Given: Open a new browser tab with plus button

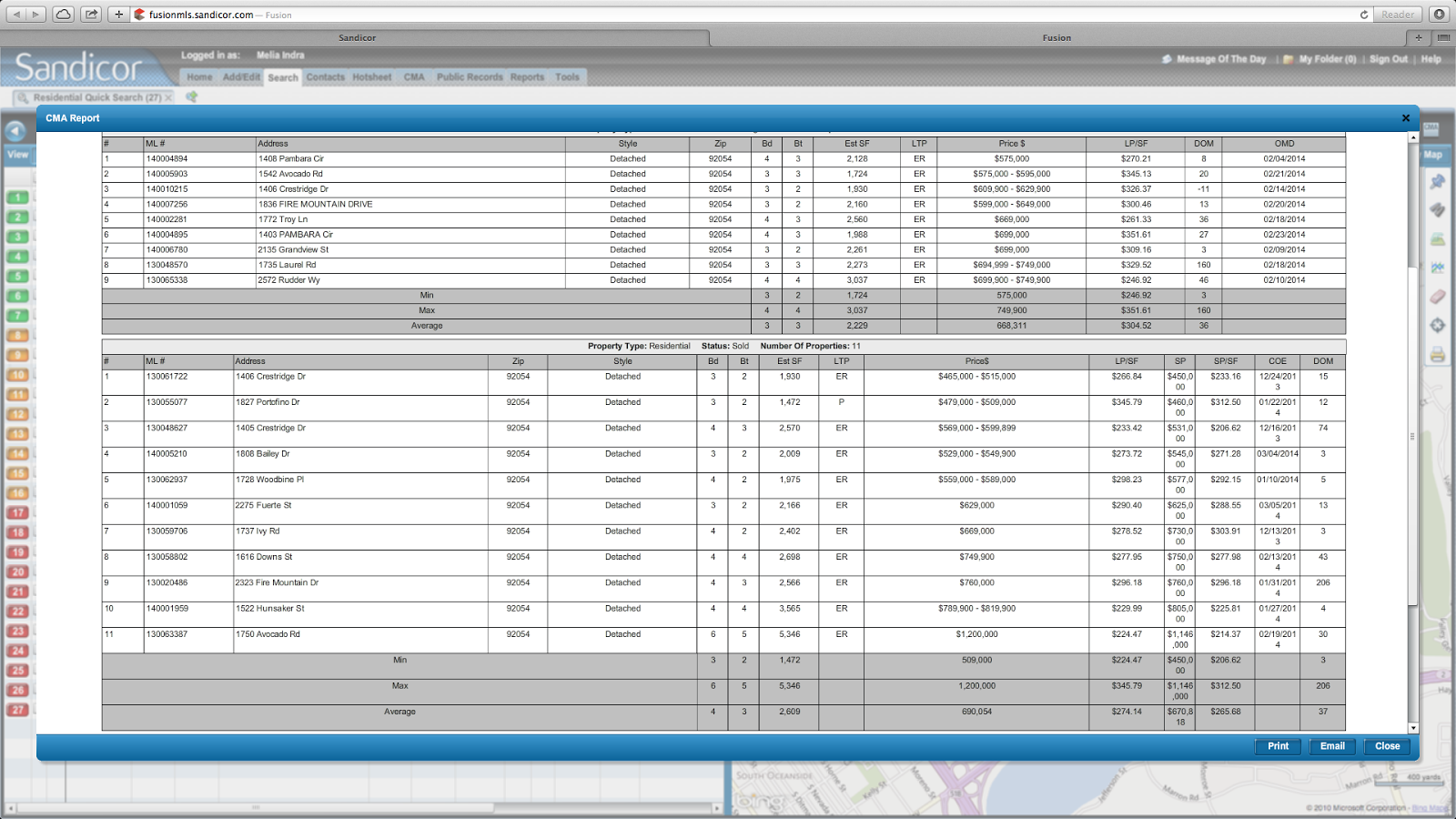Looking at the screenshot, I should click(x=1418, y=37).
